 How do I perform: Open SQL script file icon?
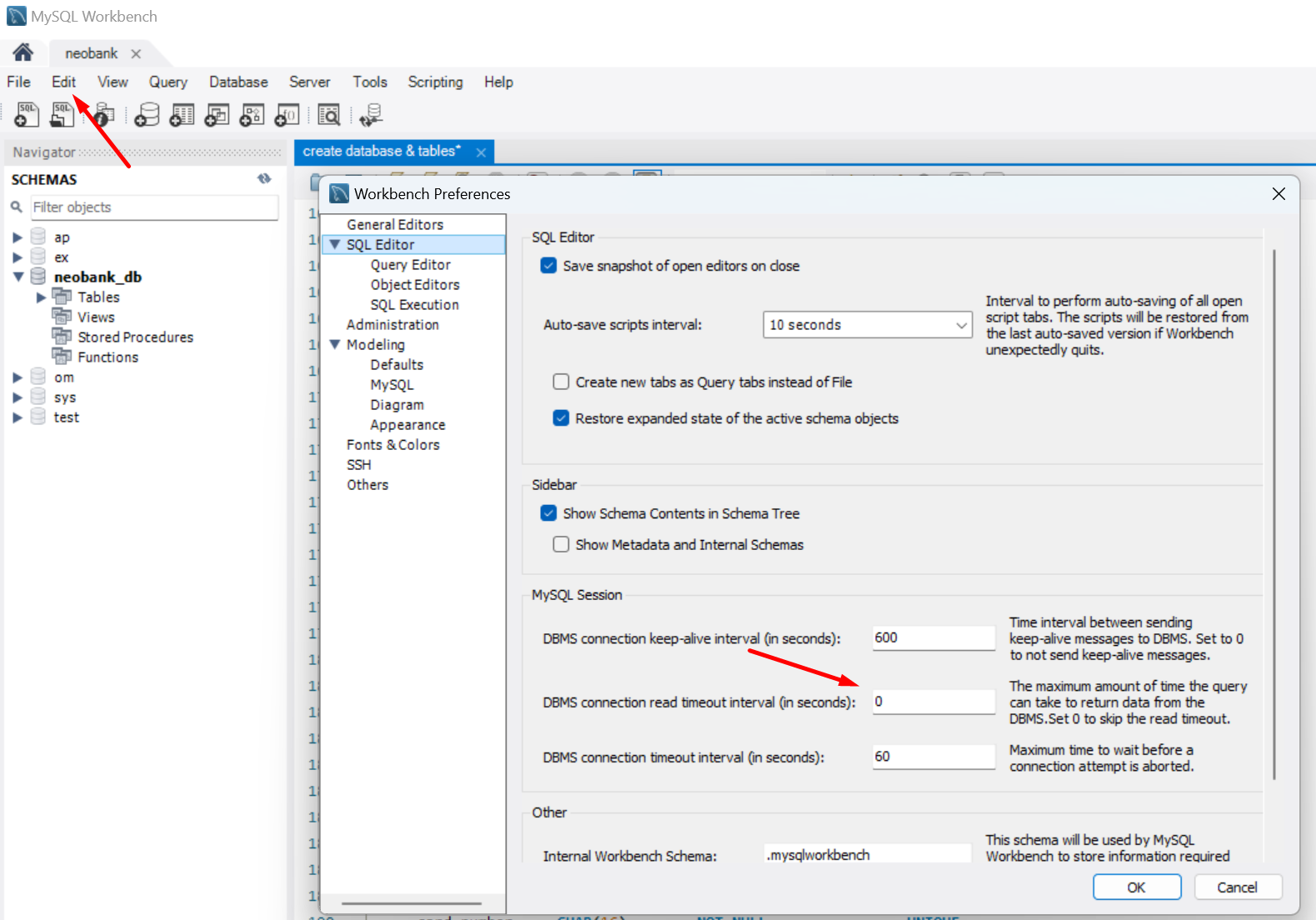coord(62,114)
